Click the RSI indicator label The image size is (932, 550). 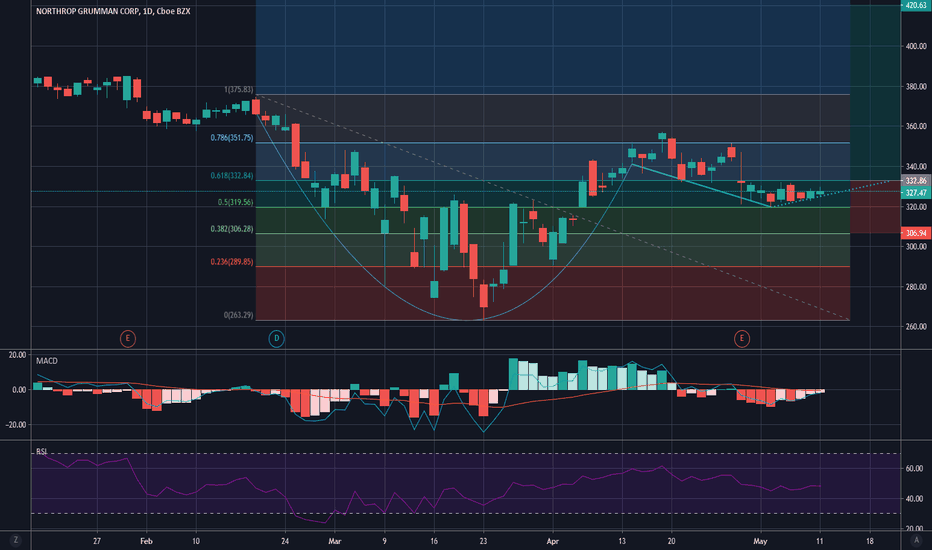[x=42, y=452]
